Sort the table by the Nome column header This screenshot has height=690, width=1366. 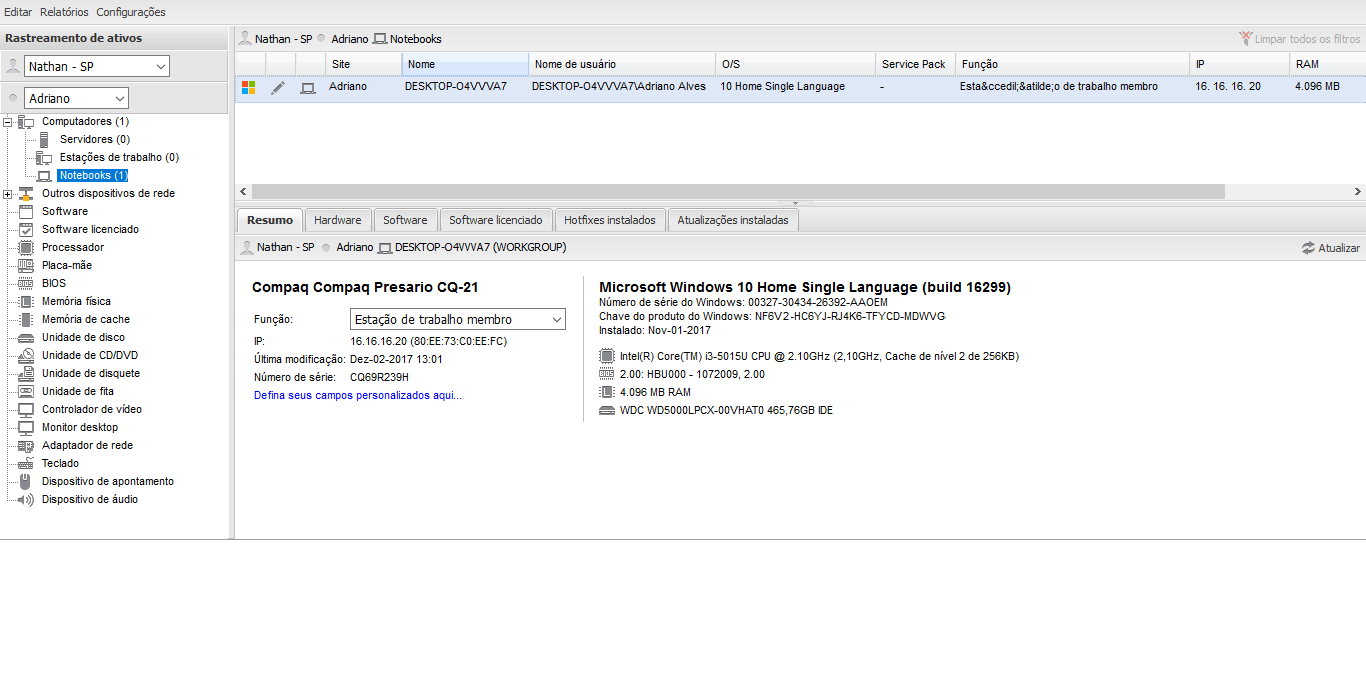pos(465,64)
